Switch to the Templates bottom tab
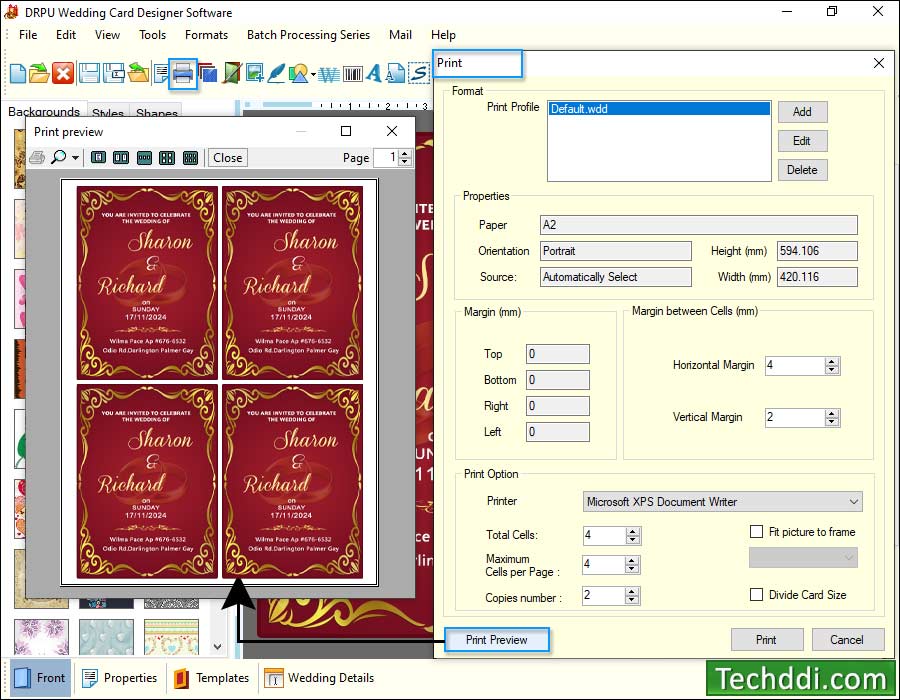 [x=211, y=678]
